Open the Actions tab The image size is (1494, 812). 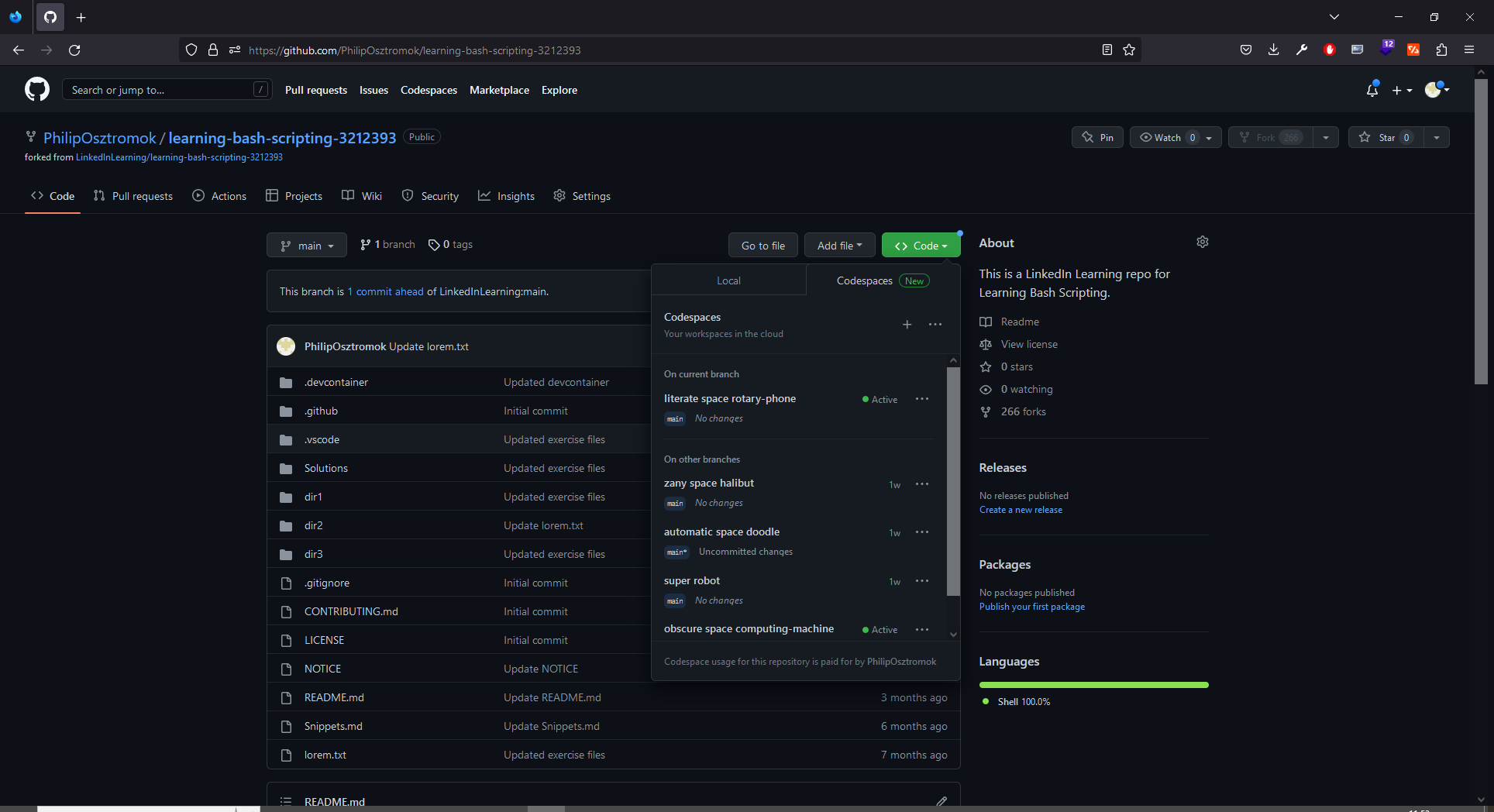219,196
